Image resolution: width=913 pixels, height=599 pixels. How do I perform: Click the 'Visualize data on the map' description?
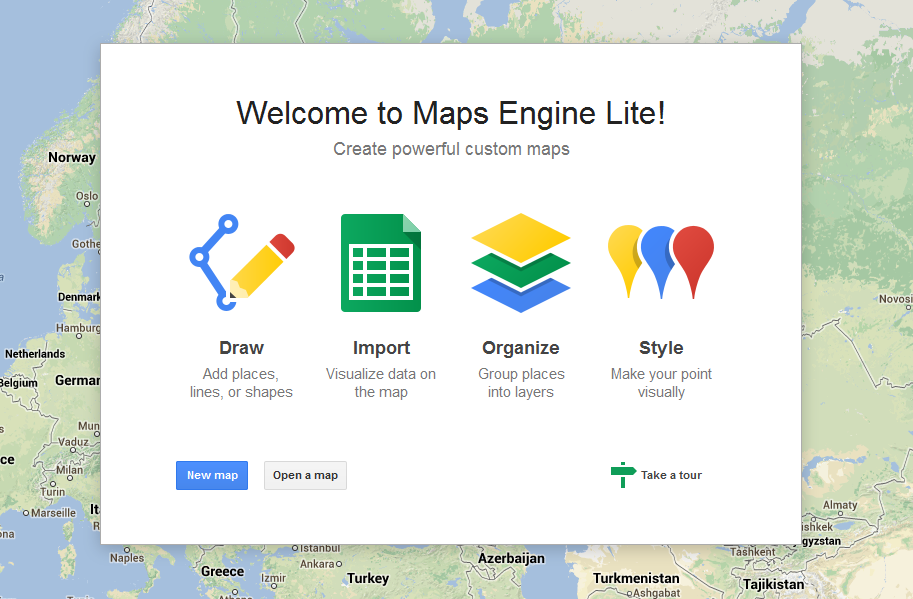(x=381, y=383)
